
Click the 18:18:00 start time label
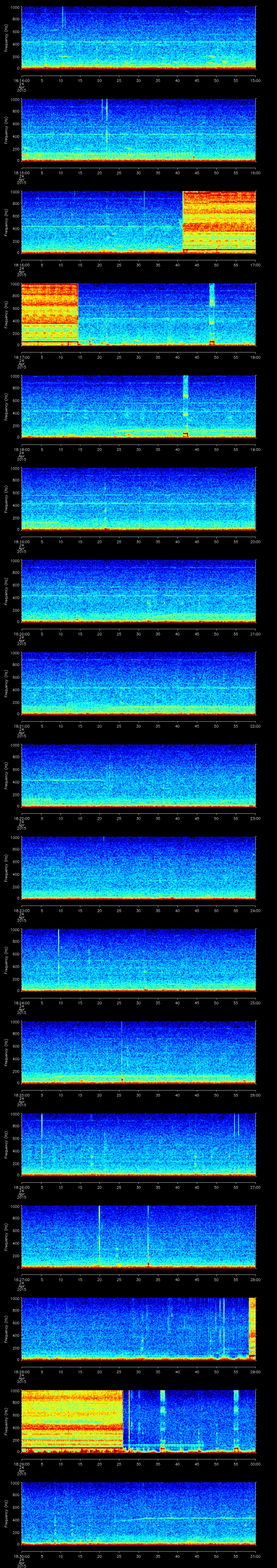[x=21, y=449]
